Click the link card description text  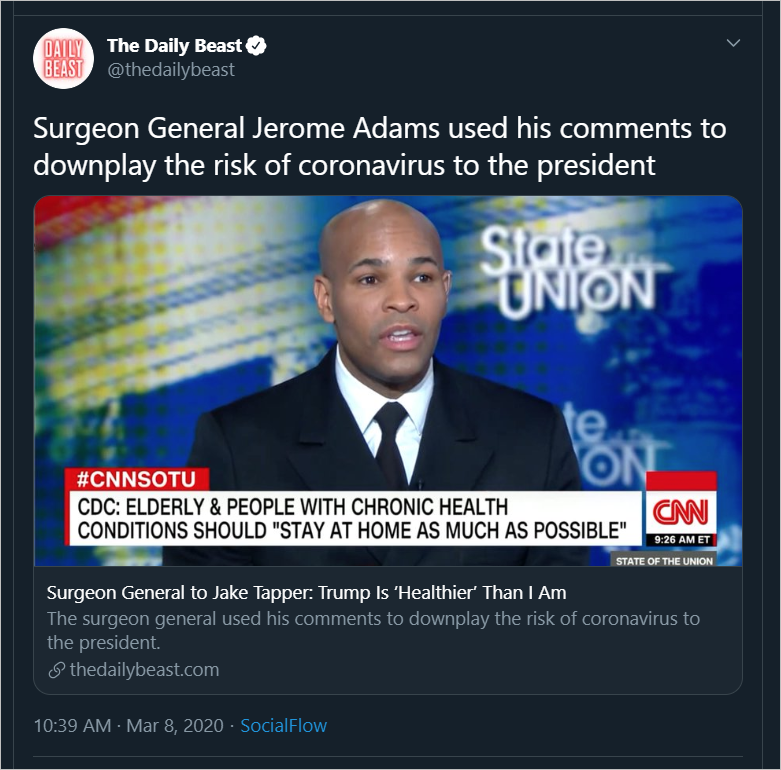point(373,630)
